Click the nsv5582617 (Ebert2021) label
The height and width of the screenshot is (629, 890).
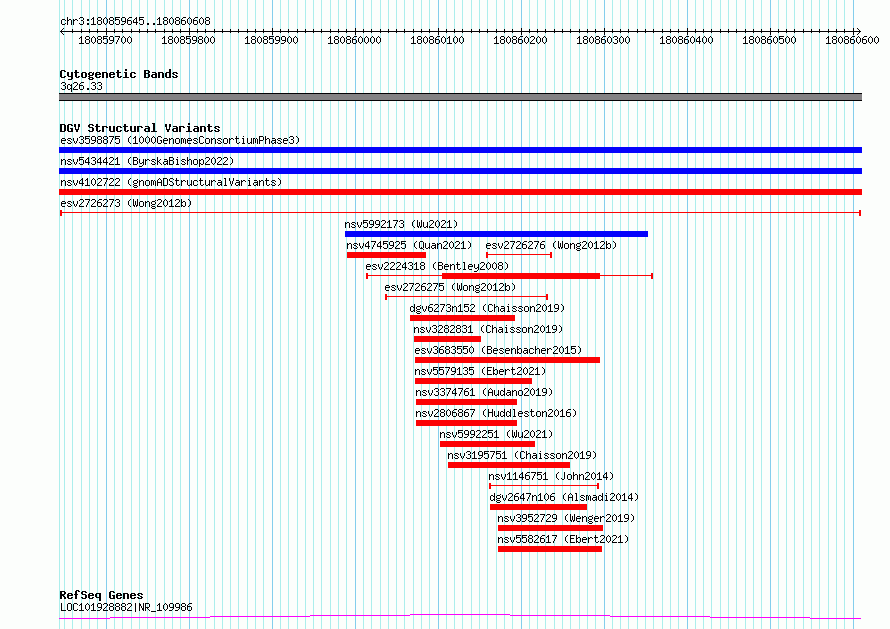(x=563, y=539)
